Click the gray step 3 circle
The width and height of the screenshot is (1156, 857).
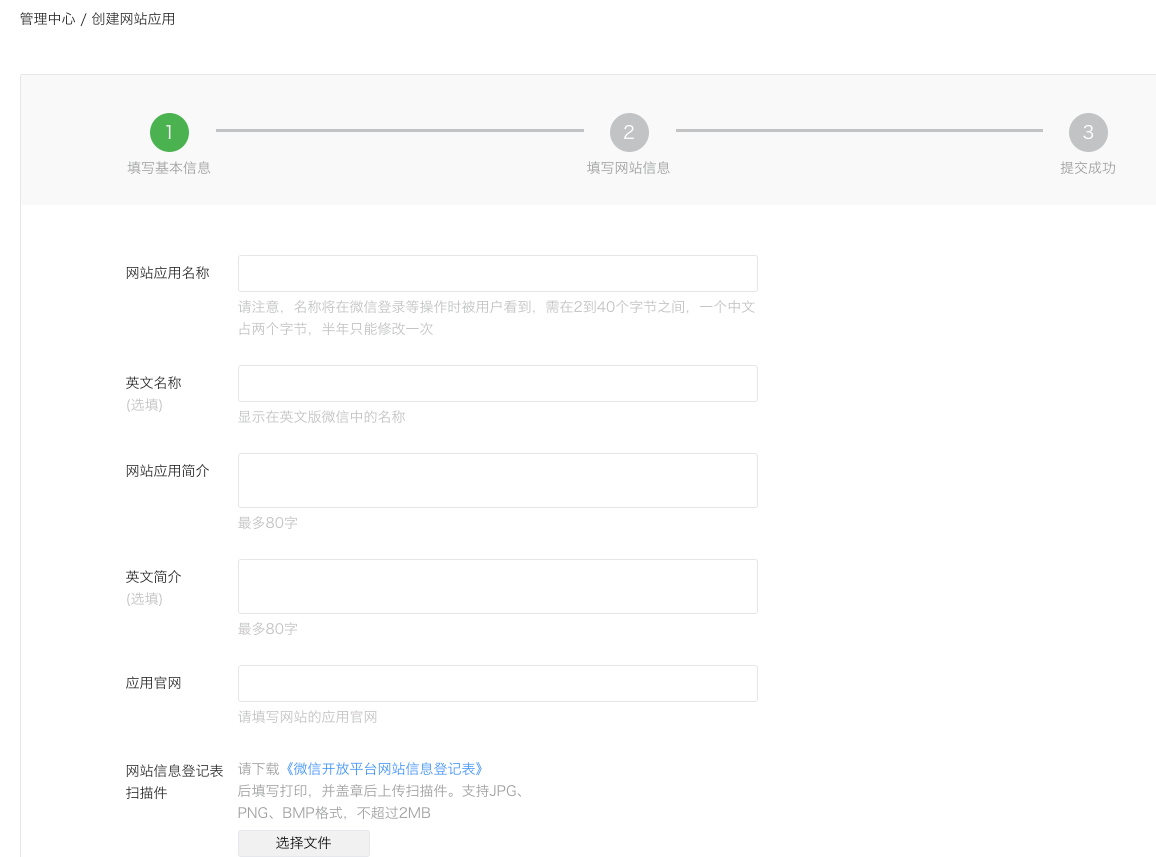[x=1088, y=132]
